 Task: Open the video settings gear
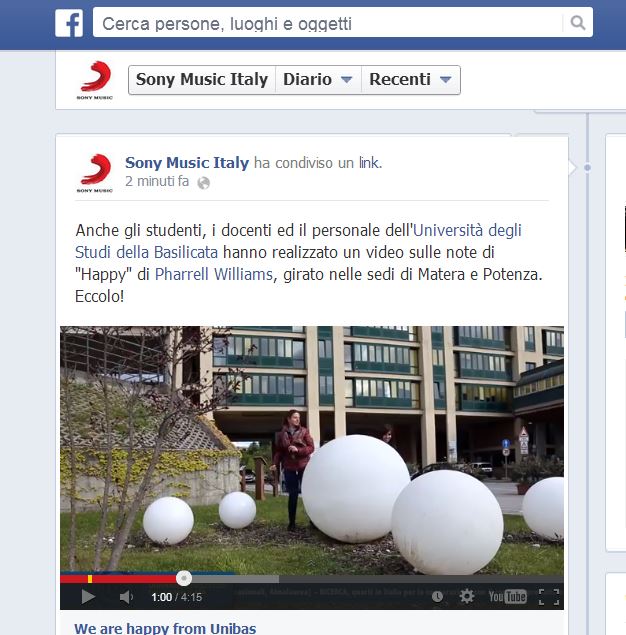pos(467,596)
